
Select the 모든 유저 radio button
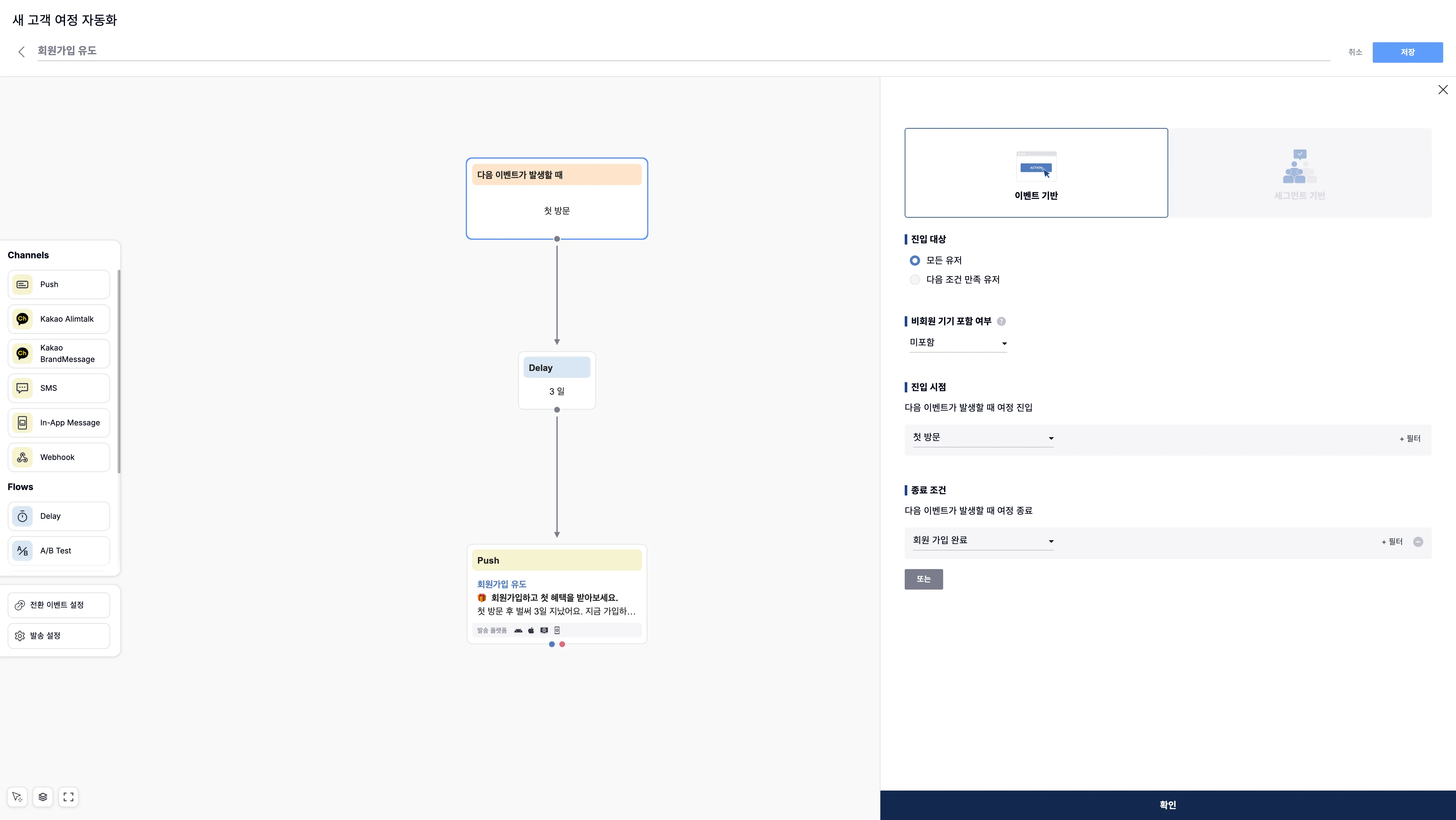pyautogui.click(x=915, y=261)
